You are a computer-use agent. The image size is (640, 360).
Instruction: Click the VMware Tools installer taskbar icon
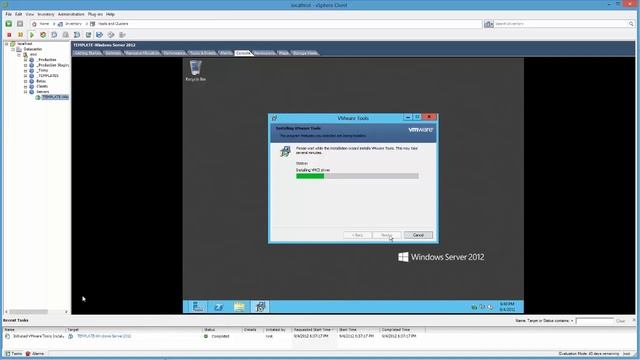pyautogui.click(x=260, y=307)
